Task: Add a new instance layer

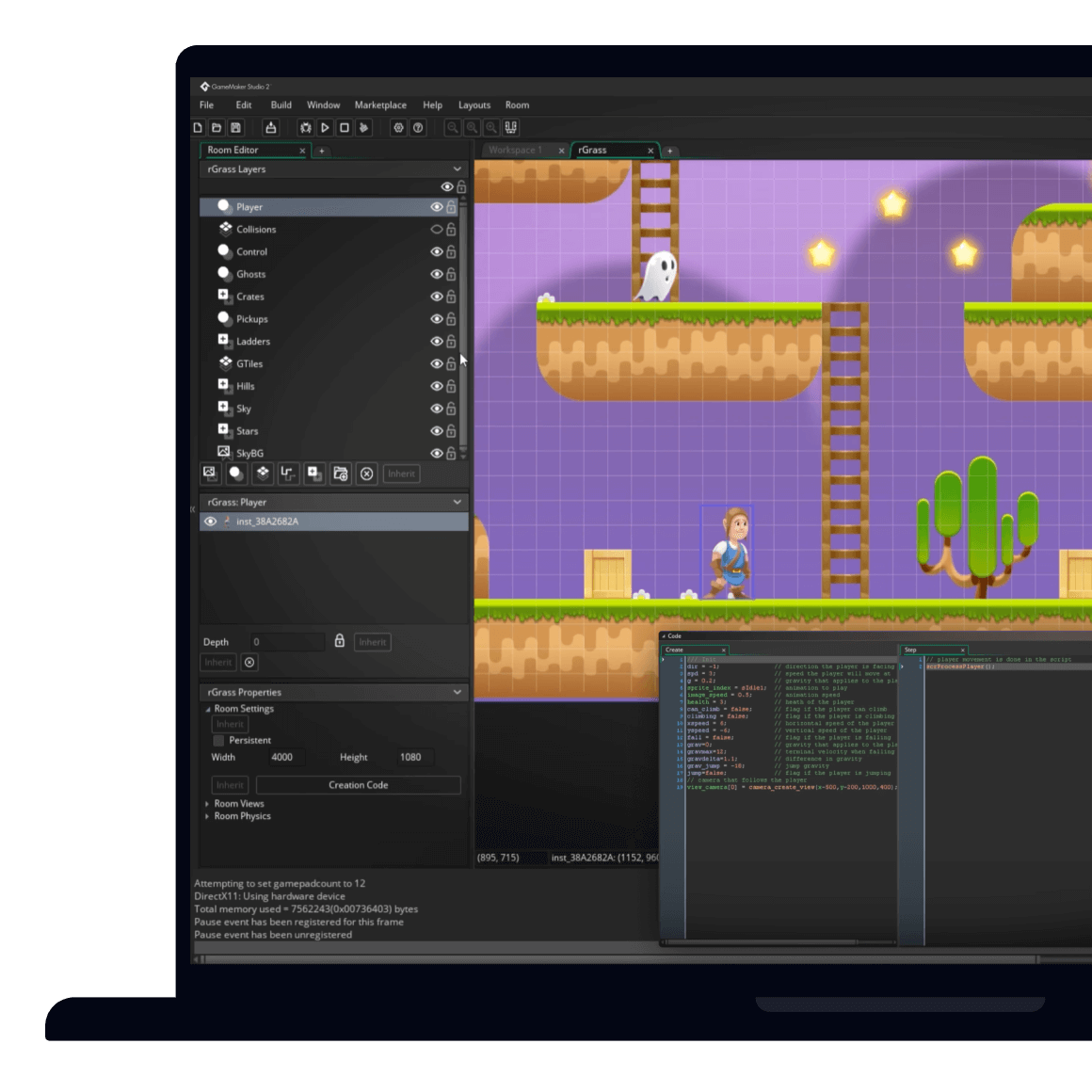Action: (x=236, y=474)
